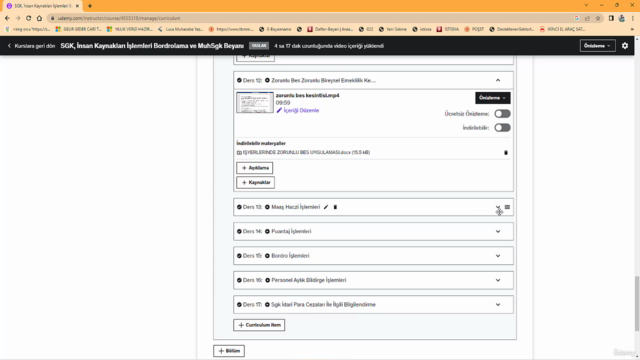This screenshot has width=640, height=360.
Task: Click the browser address bar URL
Action: 119,18
